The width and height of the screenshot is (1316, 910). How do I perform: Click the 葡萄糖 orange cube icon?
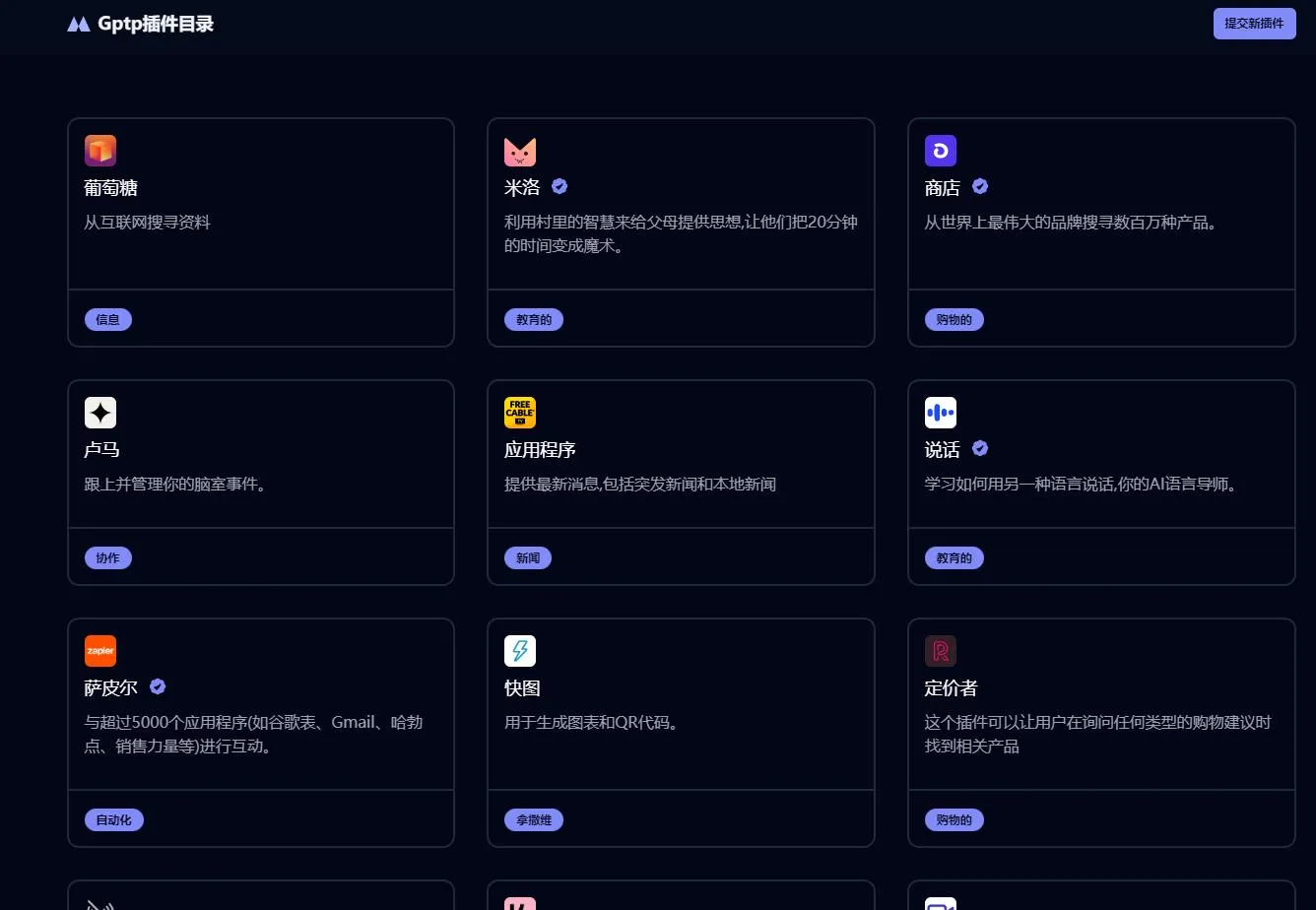100,151
